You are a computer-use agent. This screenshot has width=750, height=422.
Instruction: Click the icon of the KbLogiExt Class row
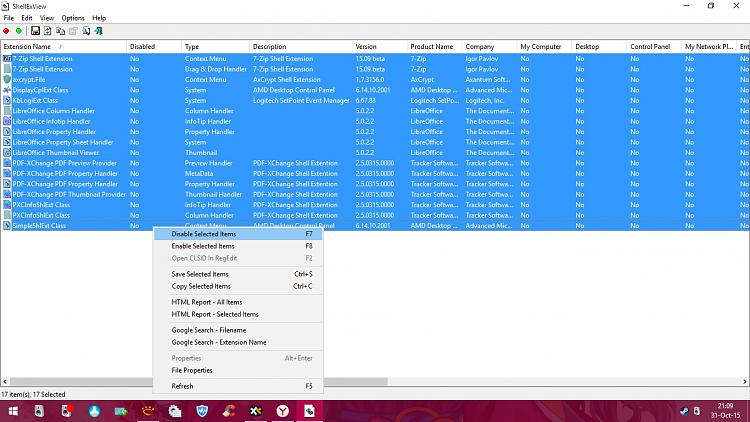coord(7,100)
